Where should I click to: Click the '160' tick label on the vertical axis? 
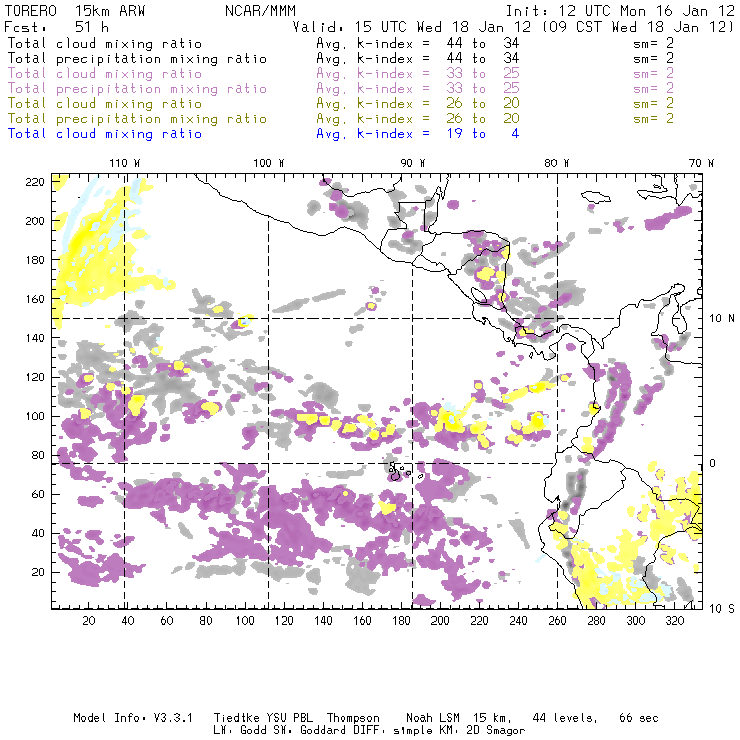(x=35, y=299)
